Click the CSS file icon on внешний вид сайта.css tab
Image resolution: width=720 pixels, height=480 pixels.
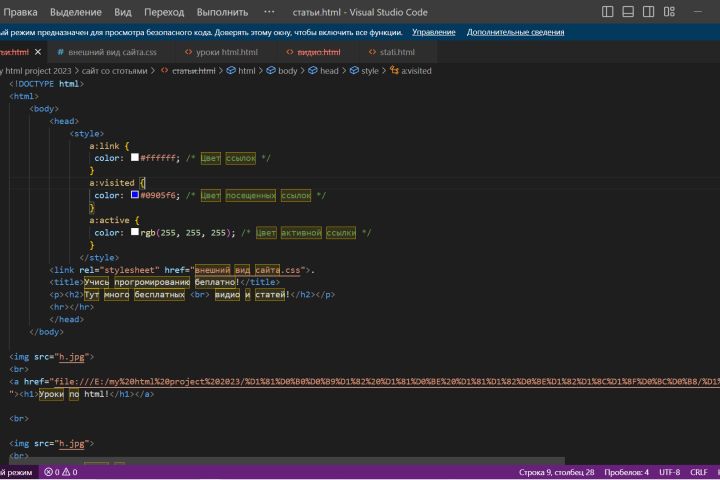(61, 52)
